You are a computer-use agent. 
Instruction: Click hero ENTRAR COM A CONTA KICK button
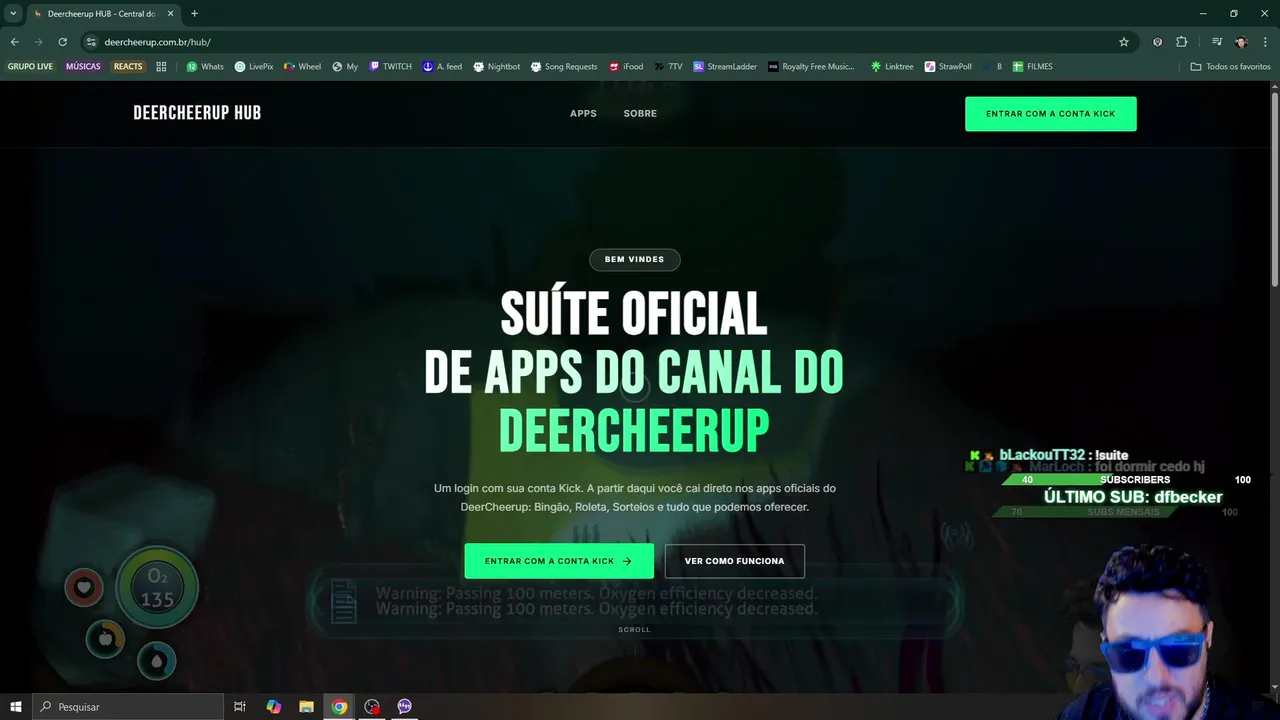(x=559, y=561)
